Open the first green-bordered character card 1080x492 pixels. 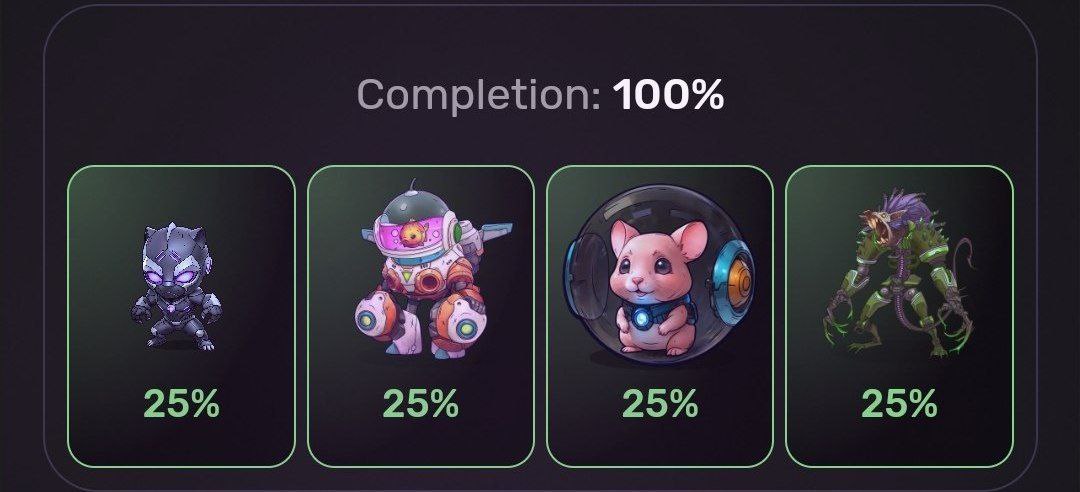pos(181,316)
